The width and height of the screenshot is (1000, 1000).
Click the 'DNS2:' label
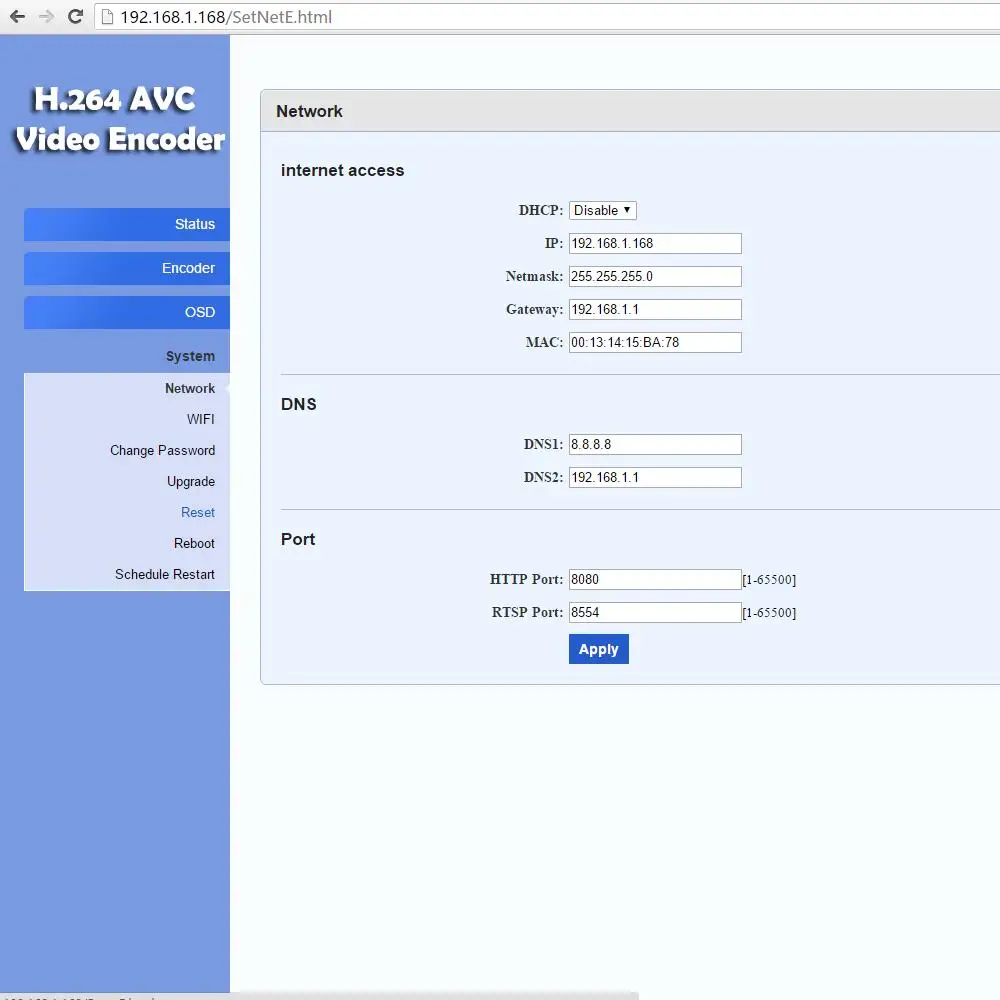coord(543,478)
